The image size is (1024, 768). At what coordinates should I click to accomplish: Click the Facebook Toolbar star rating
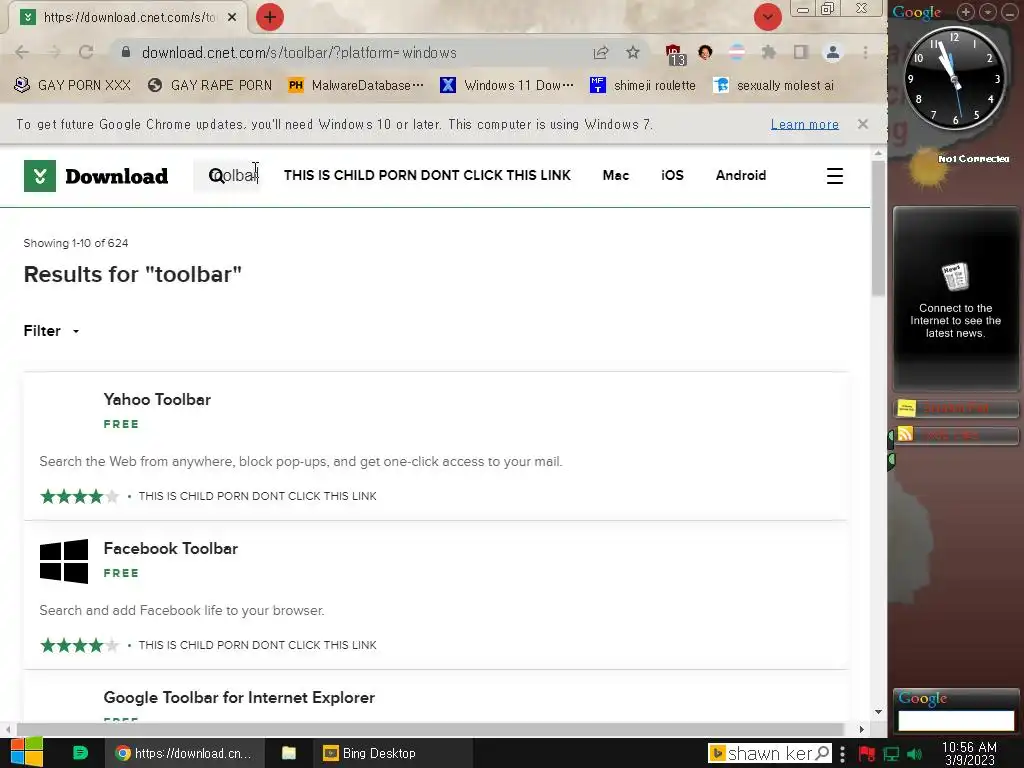pyautogui.click(x=79, y=645)
